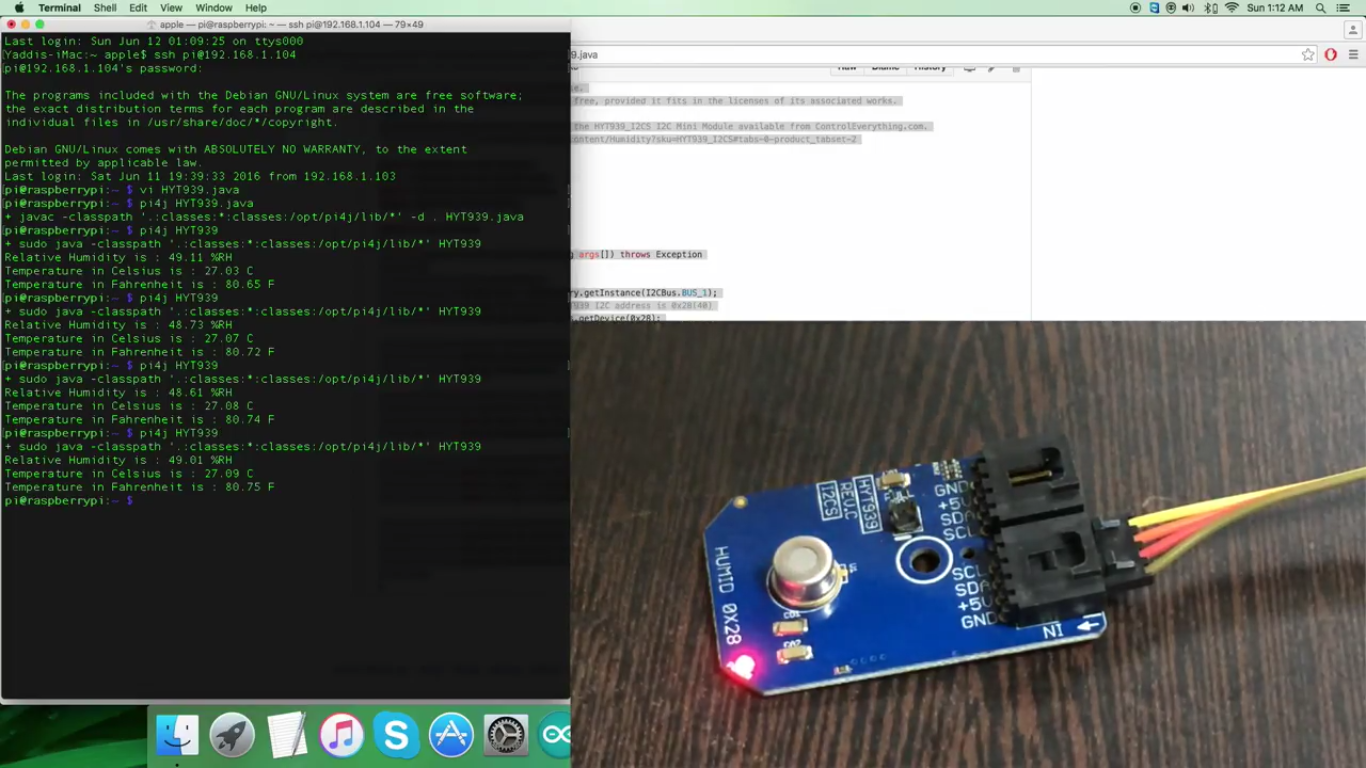1366x768 pixels.
Task: Open Arduino from the Dock
Action: (x=555, y=736)
